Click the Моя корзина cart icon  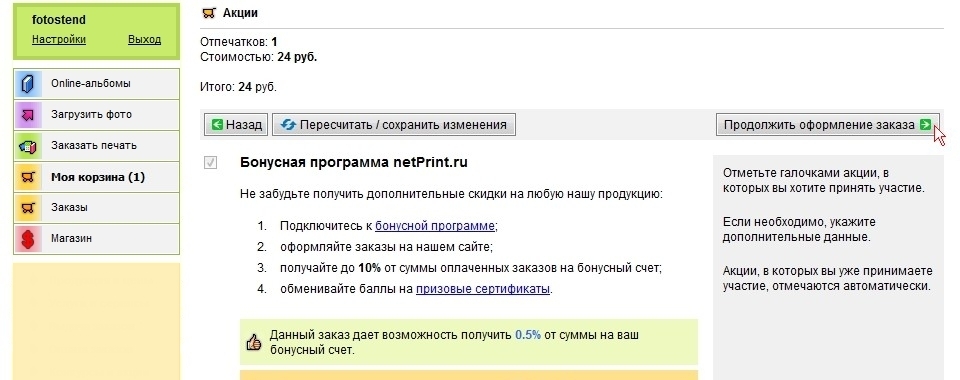click(x=28, y=177)
